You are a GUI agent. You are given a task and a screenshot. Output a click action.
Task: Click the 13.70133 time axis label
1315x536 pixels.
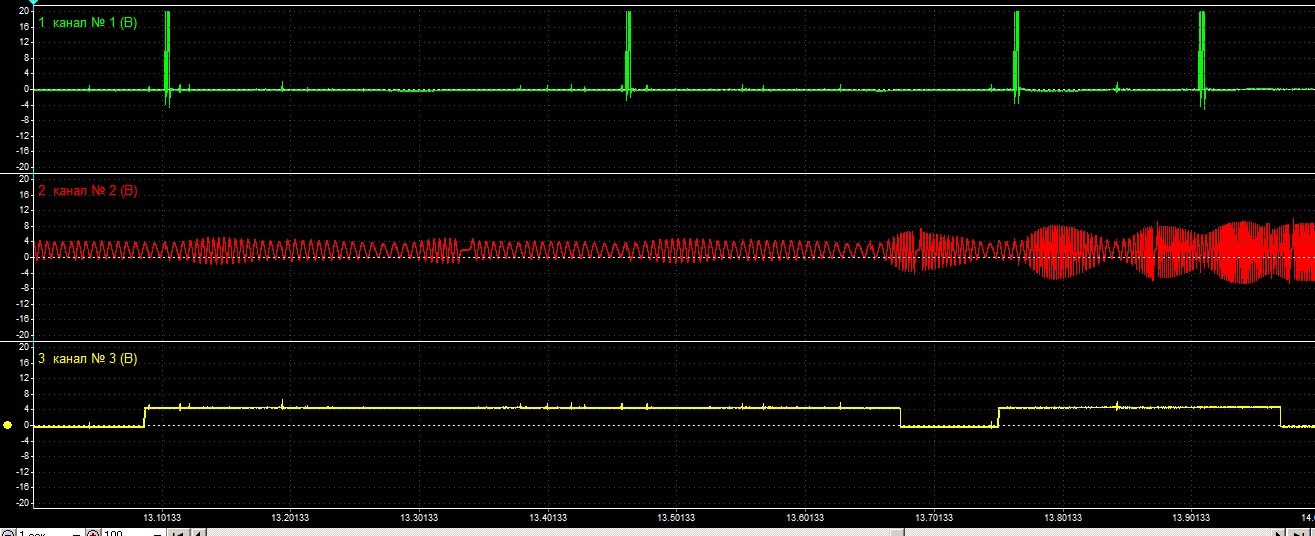pyautogui.click(x=932, y=517)
